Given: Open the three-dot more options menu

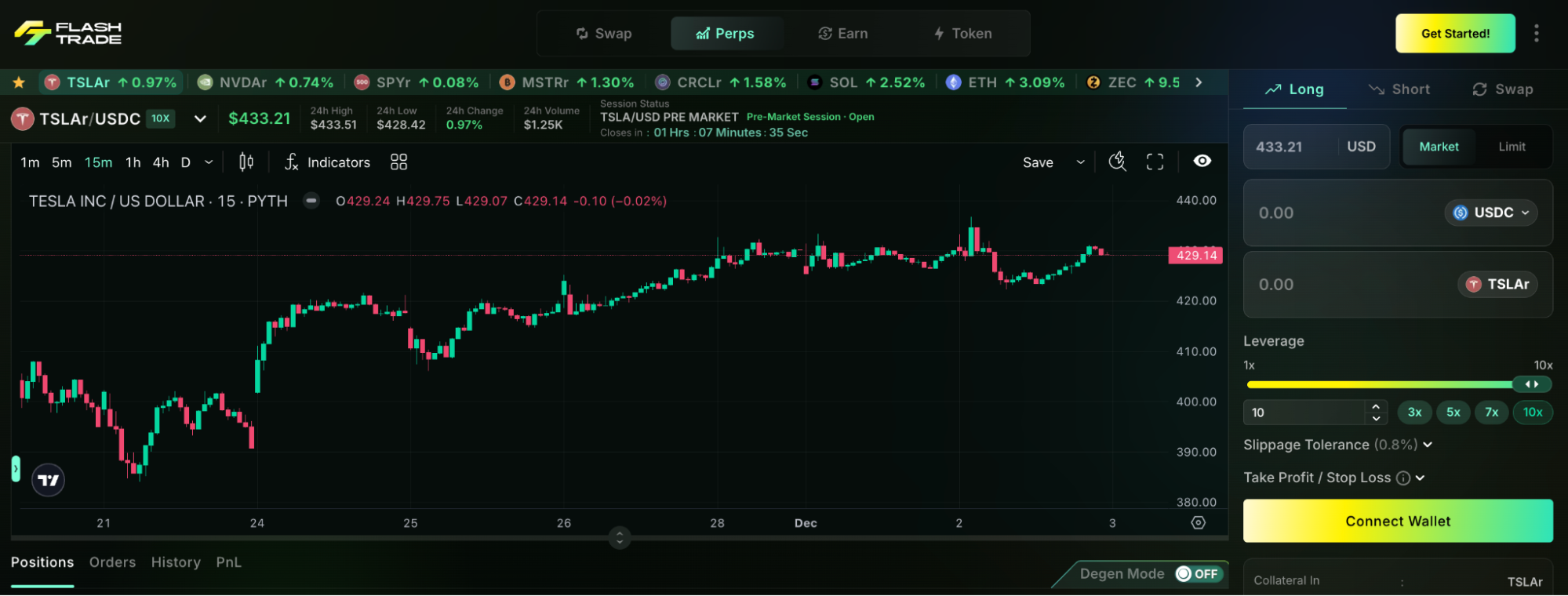Looking at the screenshot, I should [1536, 33].
